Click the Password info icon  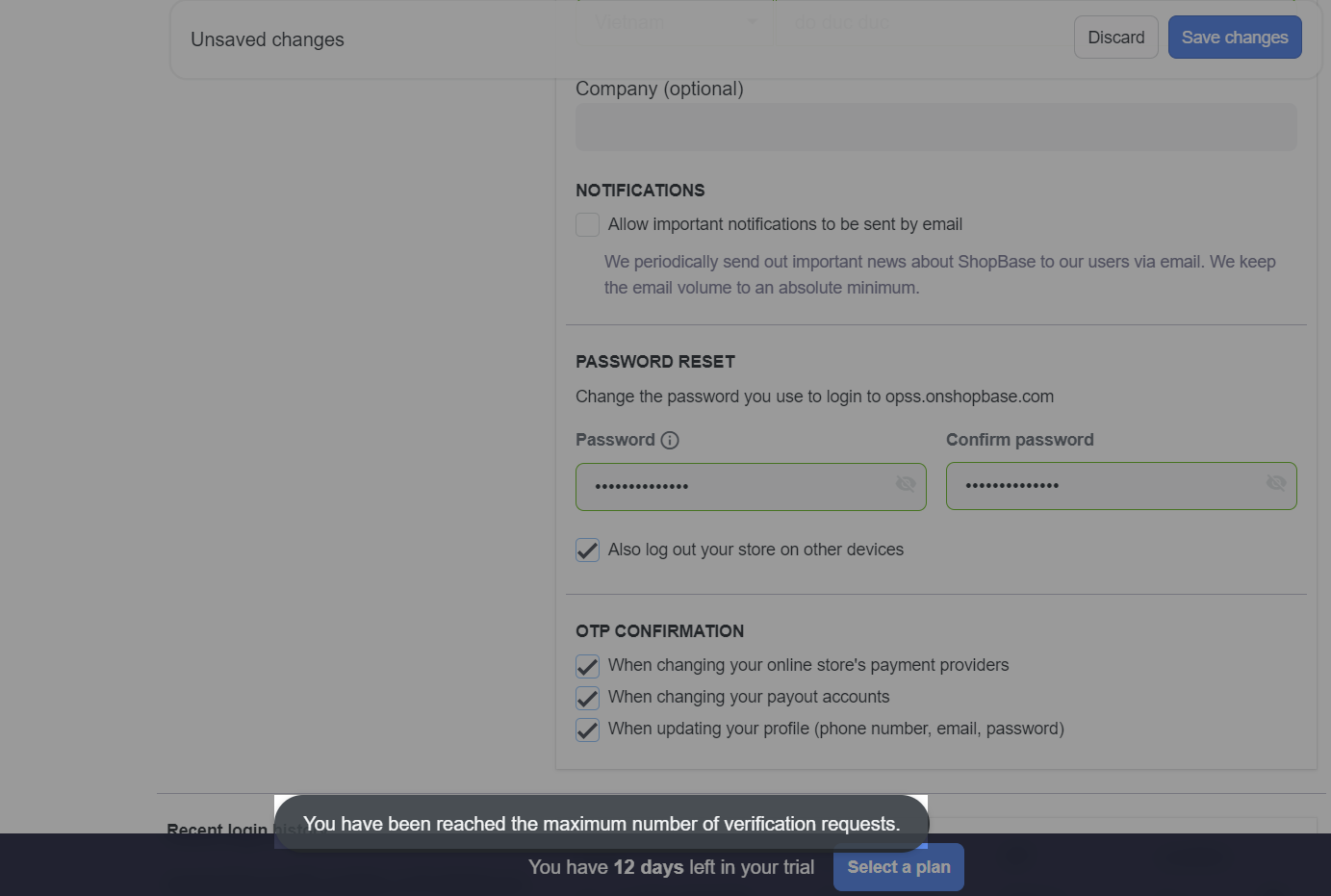tap(670, 440)
